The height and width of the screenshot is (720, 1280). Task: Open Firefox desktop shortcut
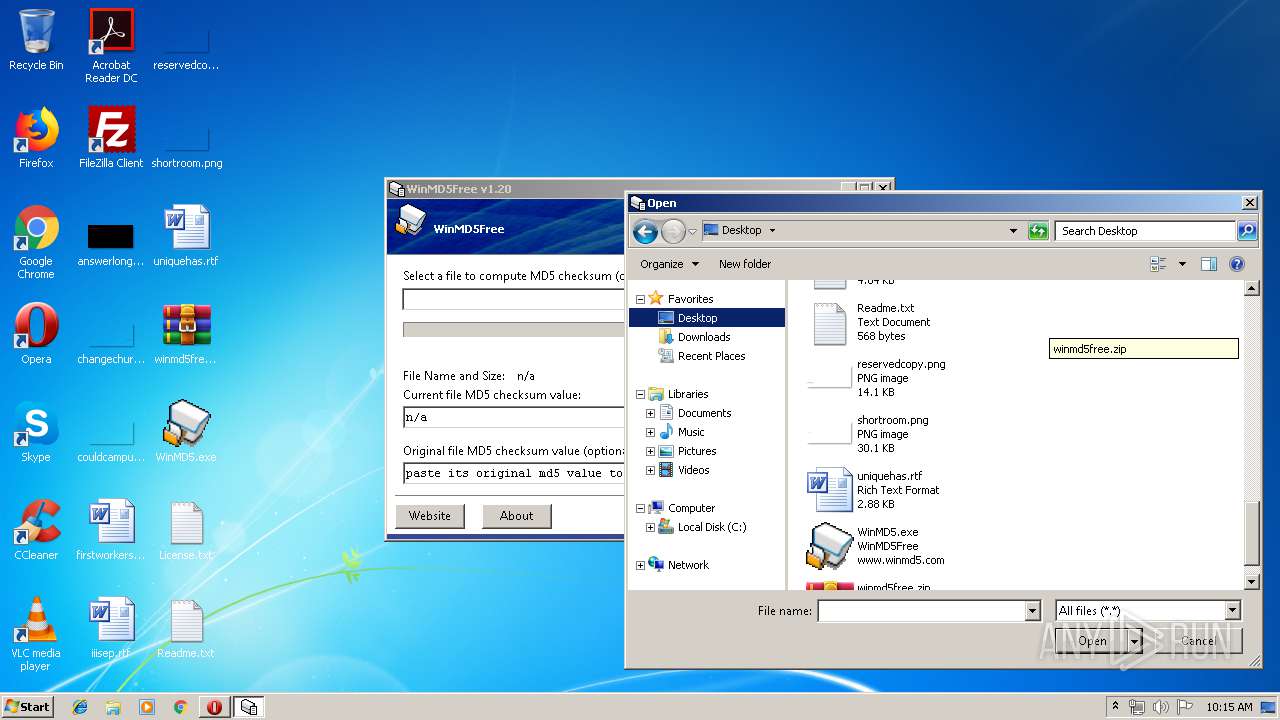(36, 138)
